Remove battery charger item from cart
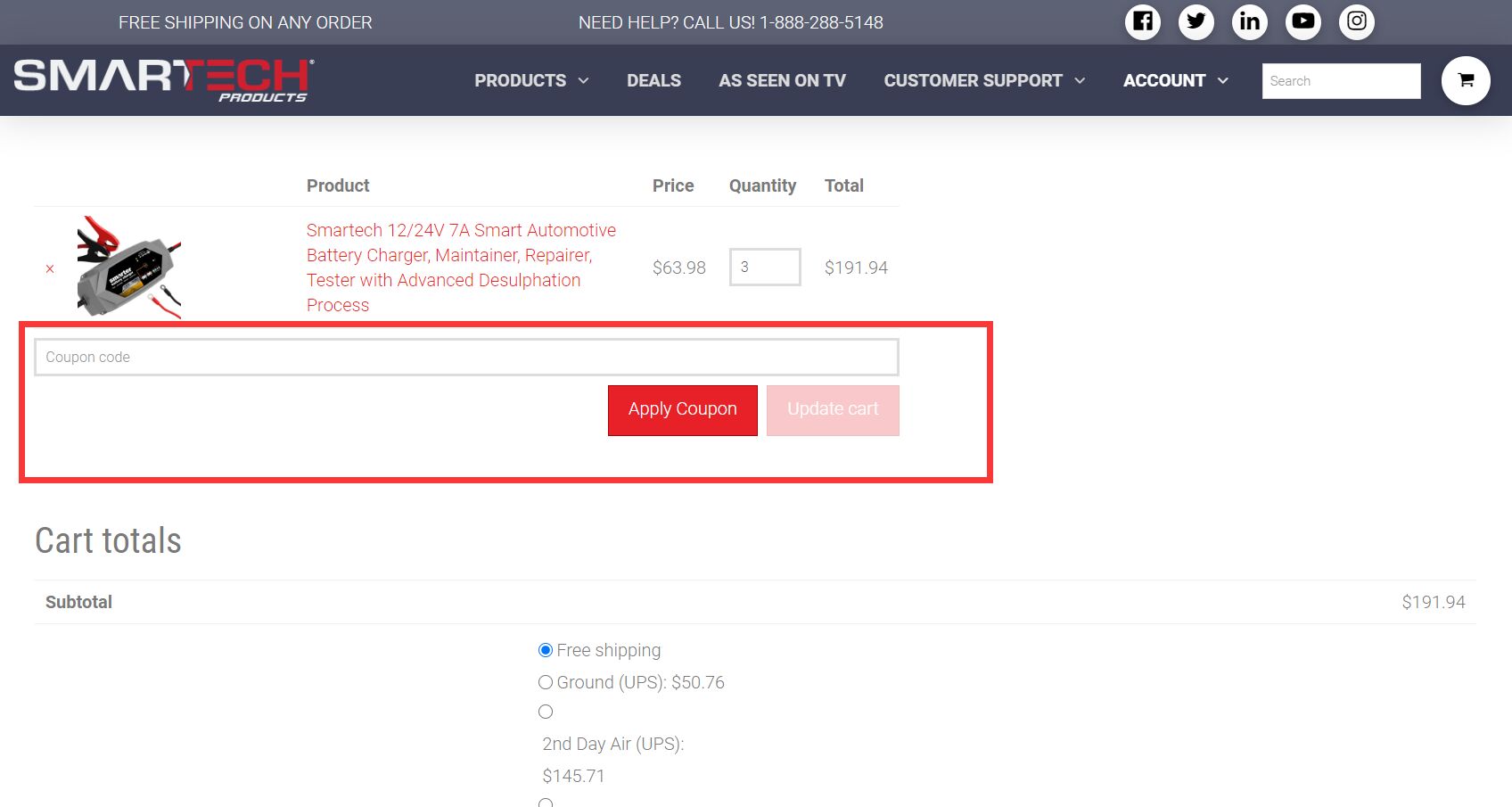1512x807 pixels. [50, 268]
